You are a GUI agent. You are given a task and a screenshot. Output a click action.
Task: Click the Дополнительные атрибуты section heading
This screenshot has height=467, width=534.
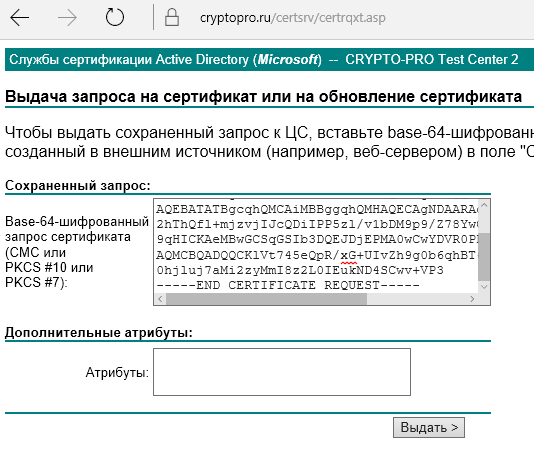point(99,332)
